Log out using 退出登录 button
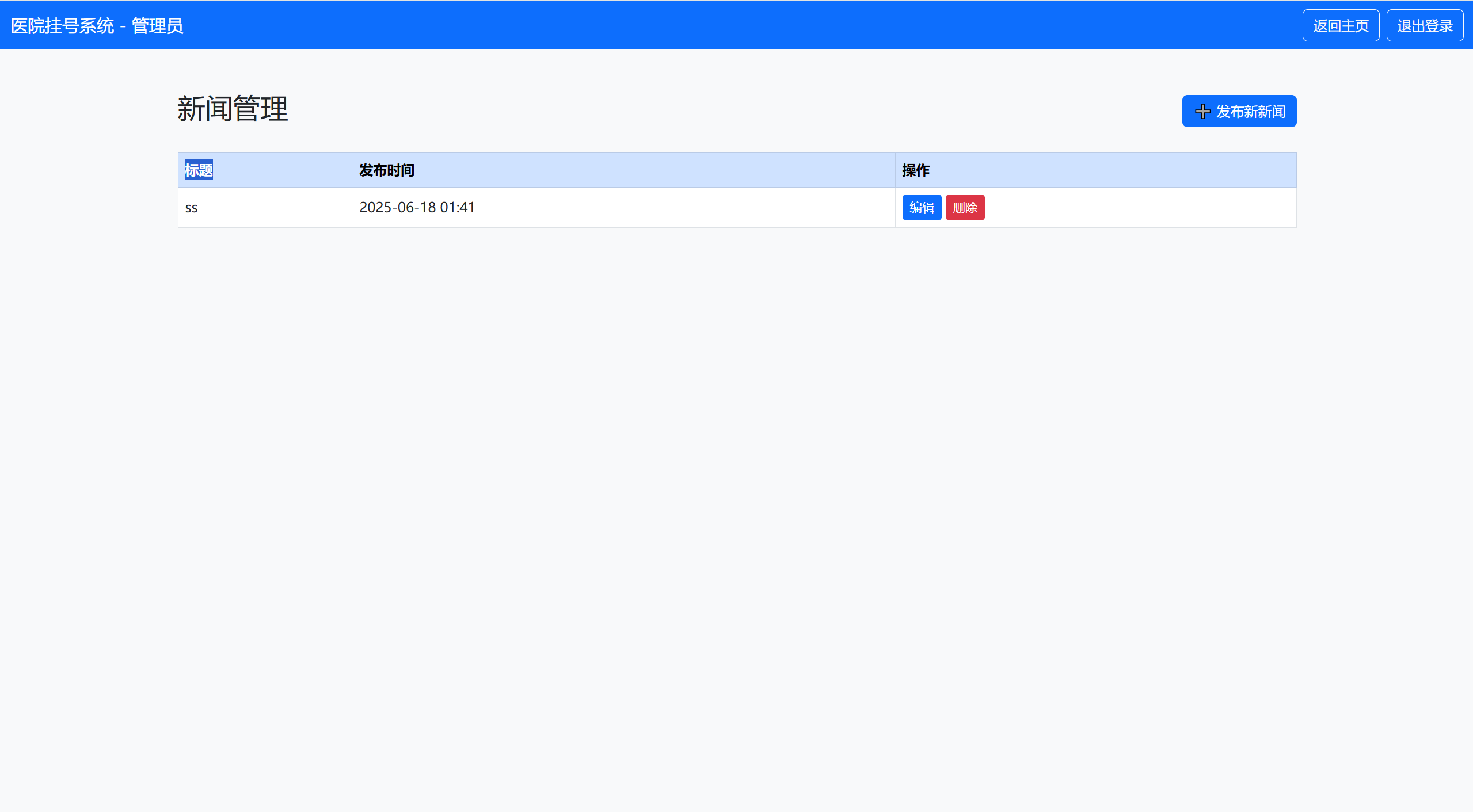 [1424, 26]
